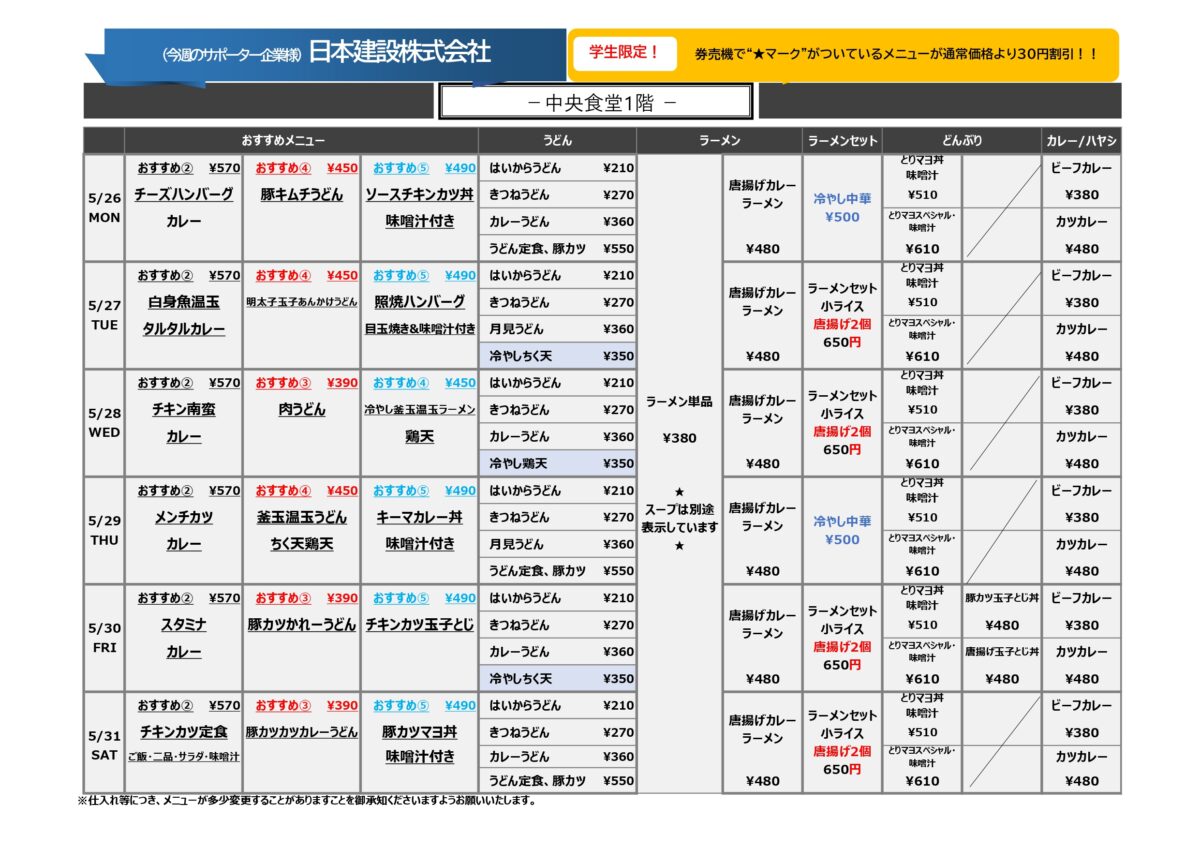
Task: Click the スープは別途表示しています note
Action: (679, 518)
